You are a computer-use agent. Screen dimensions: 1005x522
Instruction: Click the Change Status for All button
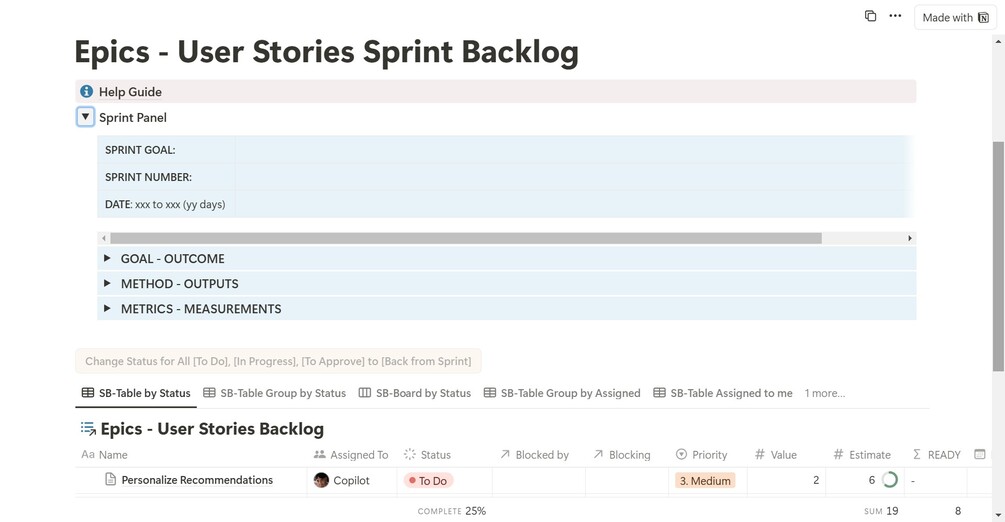(278, 361)
